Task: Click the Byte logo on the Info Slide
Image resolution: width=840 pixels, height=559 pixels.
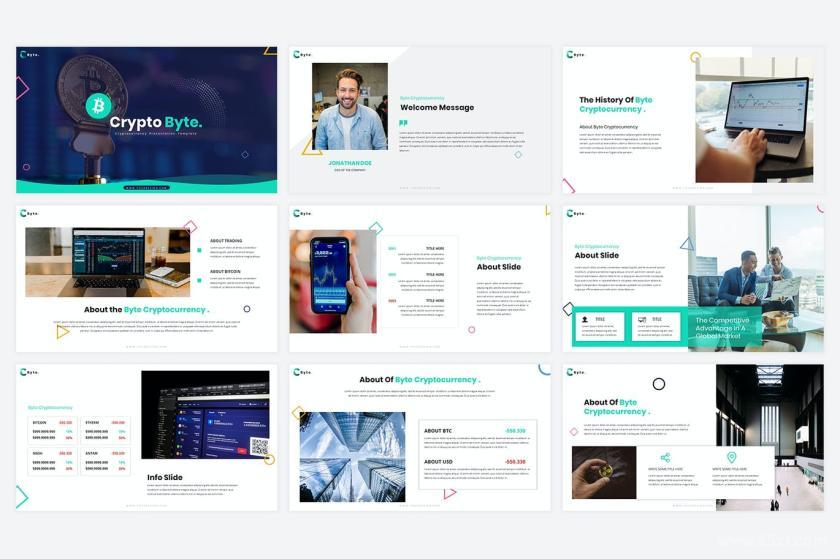Action: click(x=29, y=372)
